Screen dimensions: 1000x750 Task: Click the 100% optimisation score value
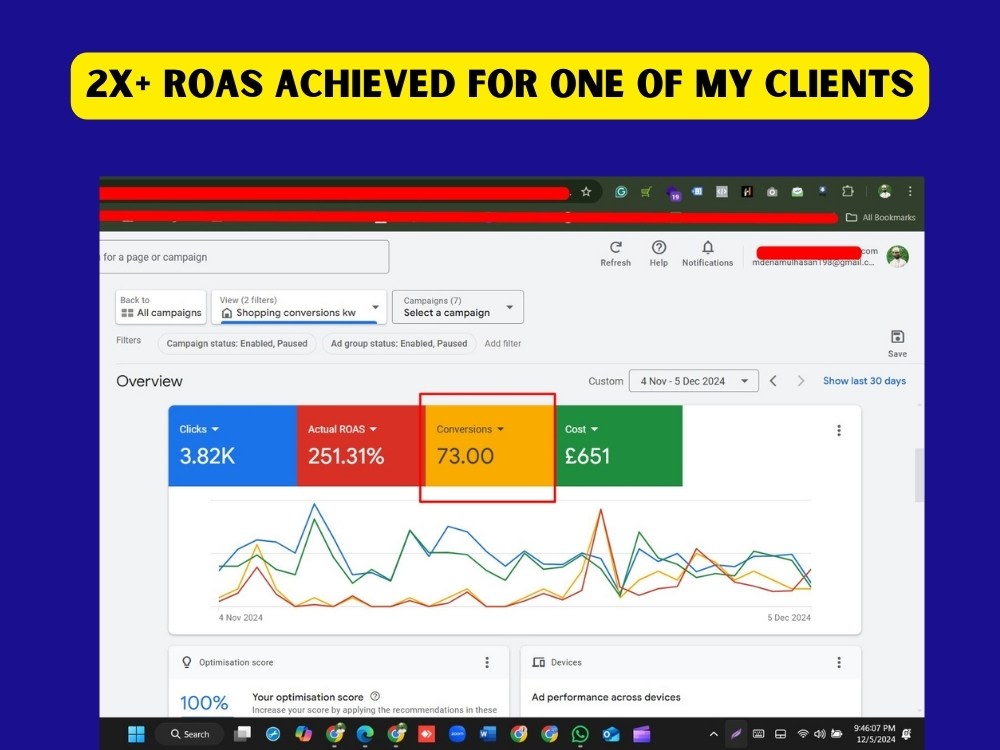204,703
